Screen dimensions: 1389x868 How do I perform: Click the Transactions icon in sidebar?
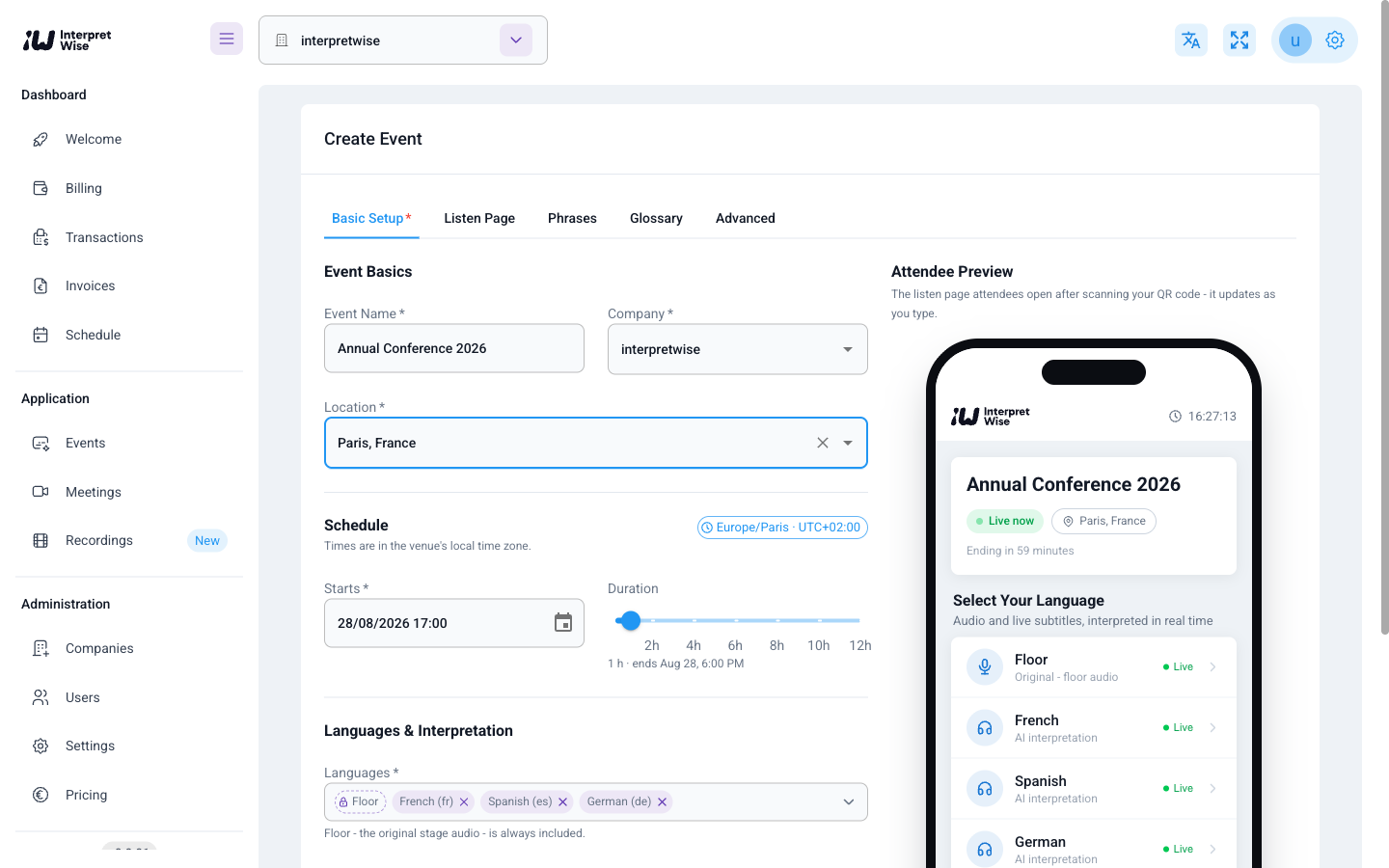click(x=41, y=237)
